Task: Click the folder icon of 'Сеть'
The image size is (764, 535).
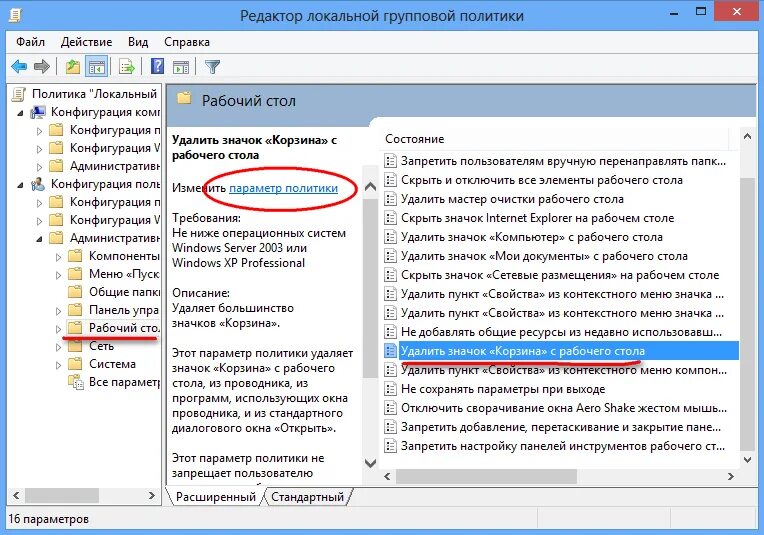Action: [75, 346]
